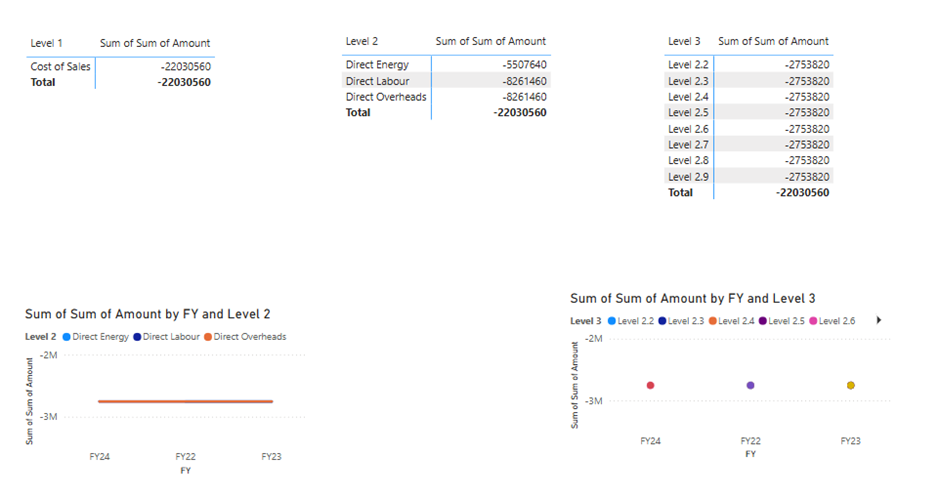The image size is (940, 499).
Task: Click Cost of Sales amount -22030560
Action: (x=186, y=67)
